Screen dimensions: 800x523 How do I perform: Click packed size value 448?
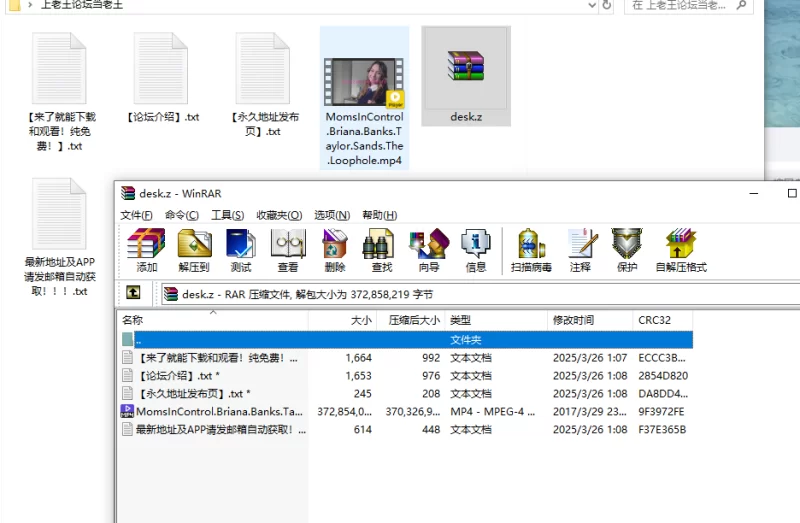point(431,429)
